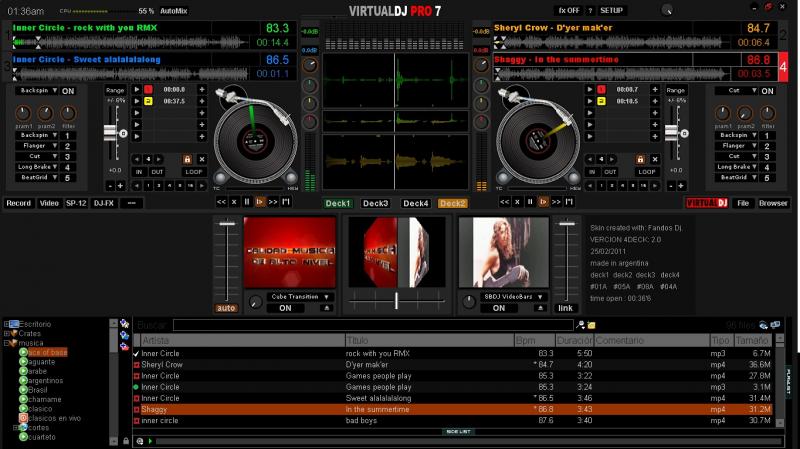Open right deck top Cut effect dropdown

(737, 90)
